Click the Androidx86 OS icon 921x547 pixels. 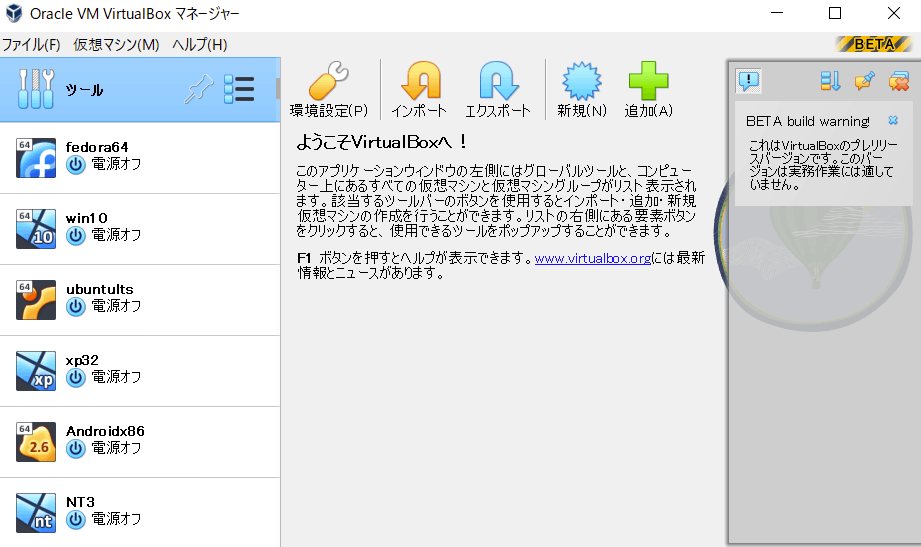pyautogui.click(x=36, y=442)
